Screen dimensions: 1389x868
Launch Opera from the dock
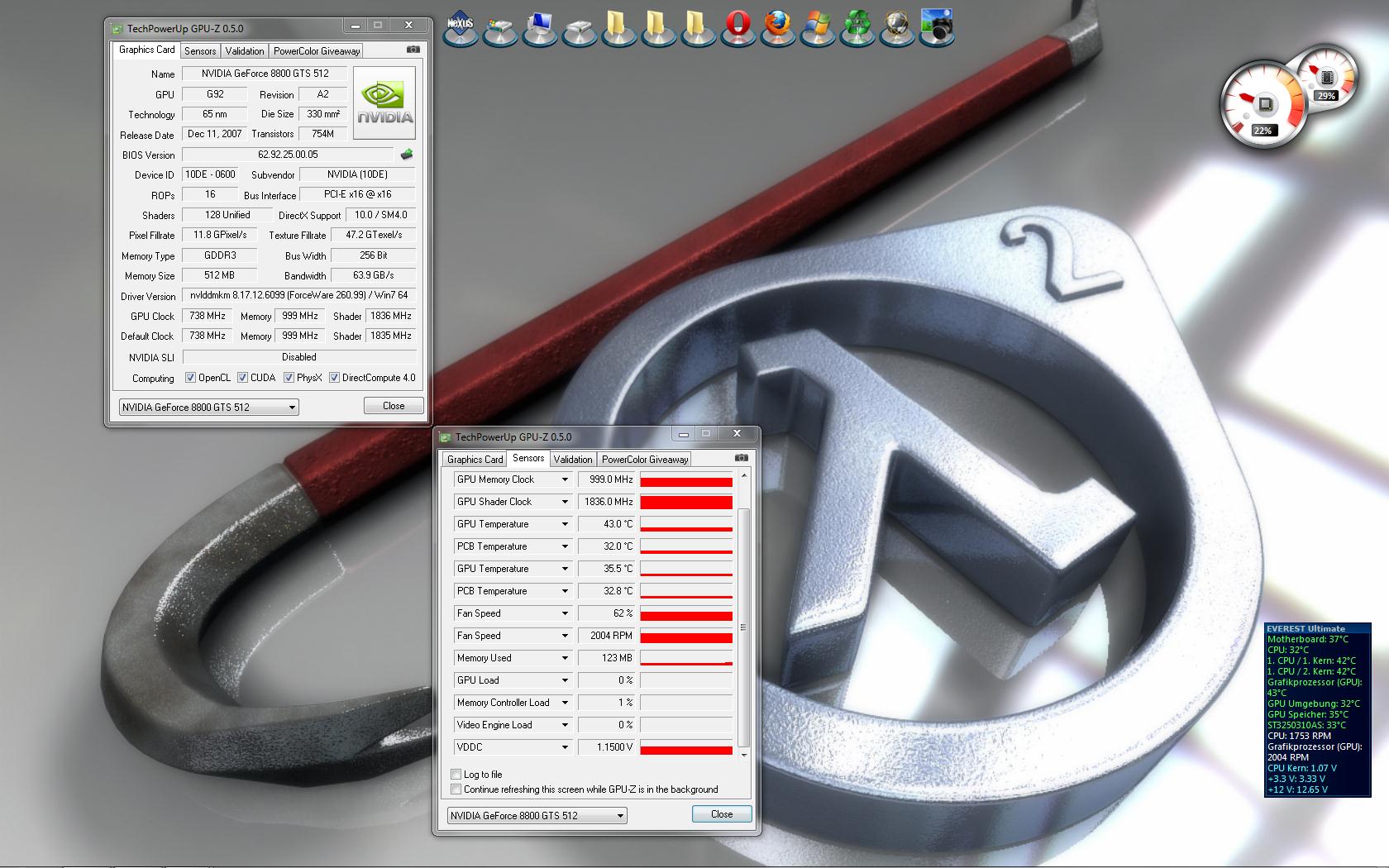pos(737,26)
